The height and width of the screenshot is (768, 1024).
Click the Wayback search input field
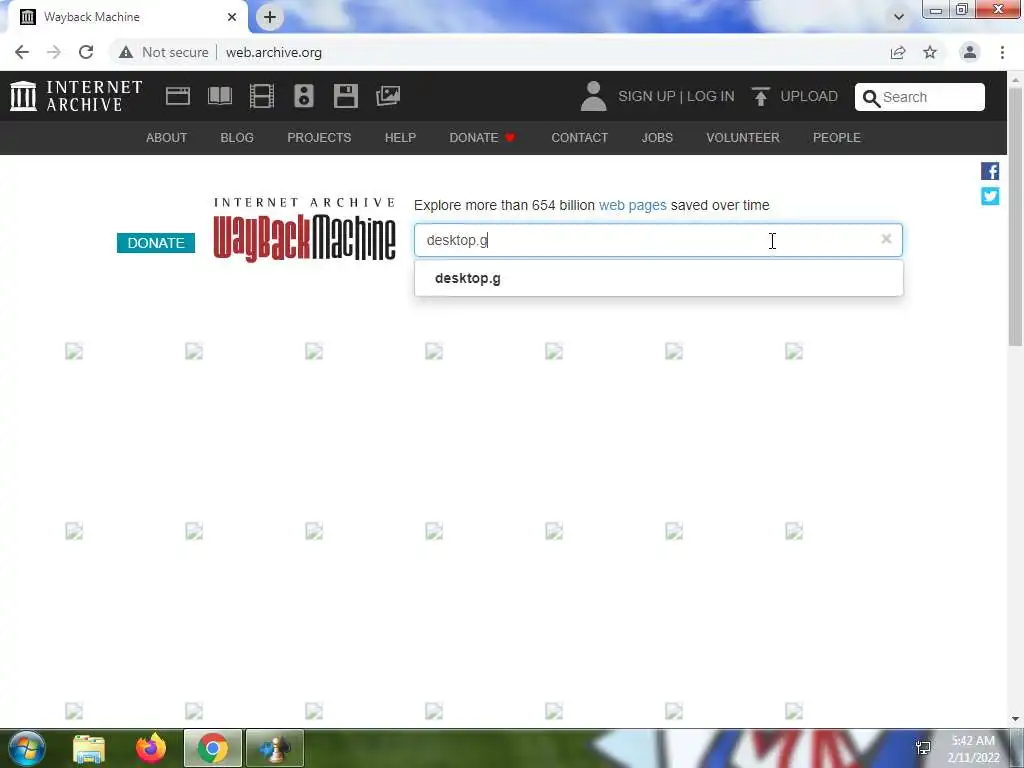658,240
